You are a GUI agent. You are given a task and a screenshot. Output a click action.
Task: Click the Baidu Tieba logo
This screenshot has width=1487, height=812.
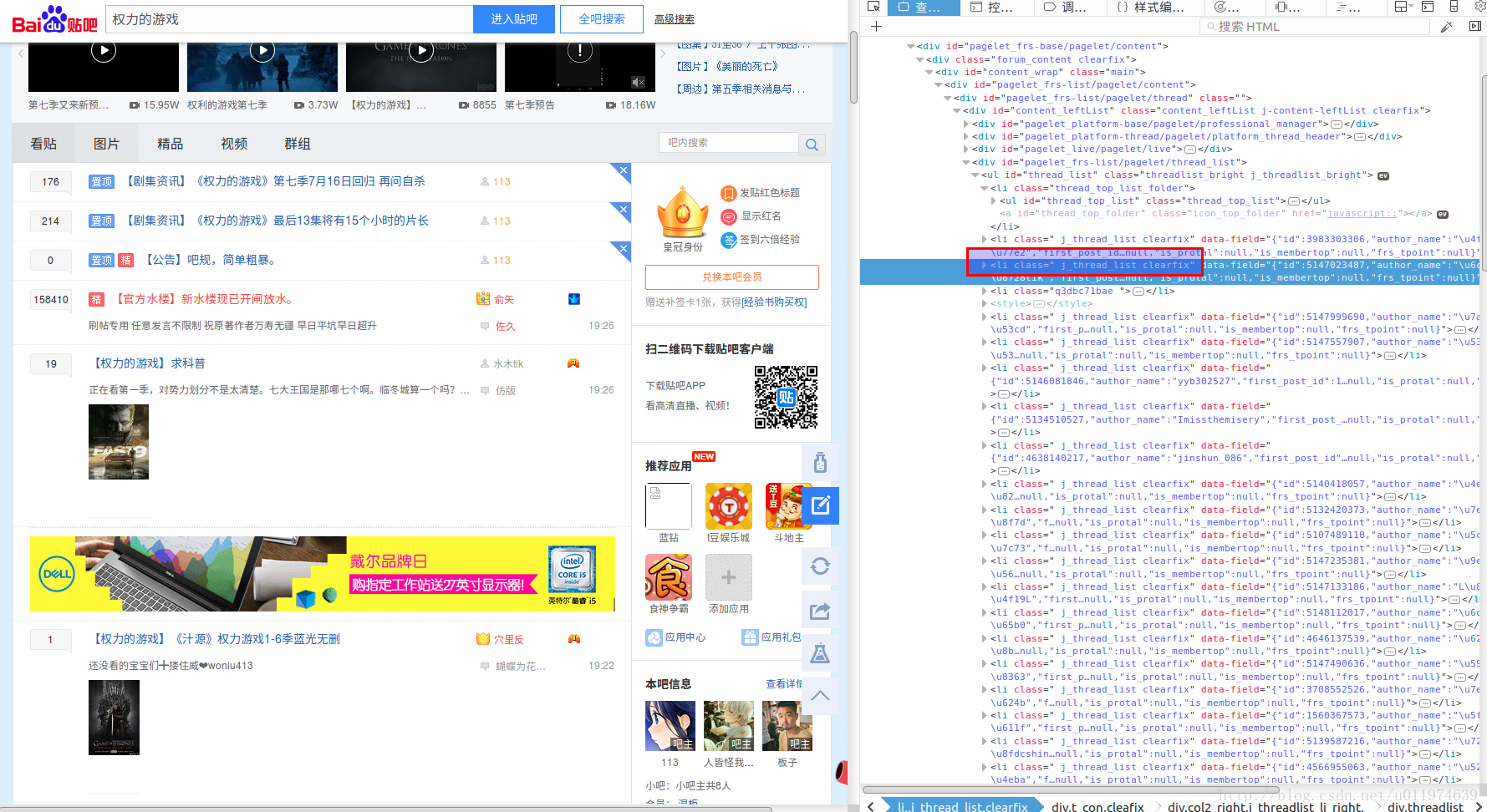pyautogui.click(x=54, y=19)
